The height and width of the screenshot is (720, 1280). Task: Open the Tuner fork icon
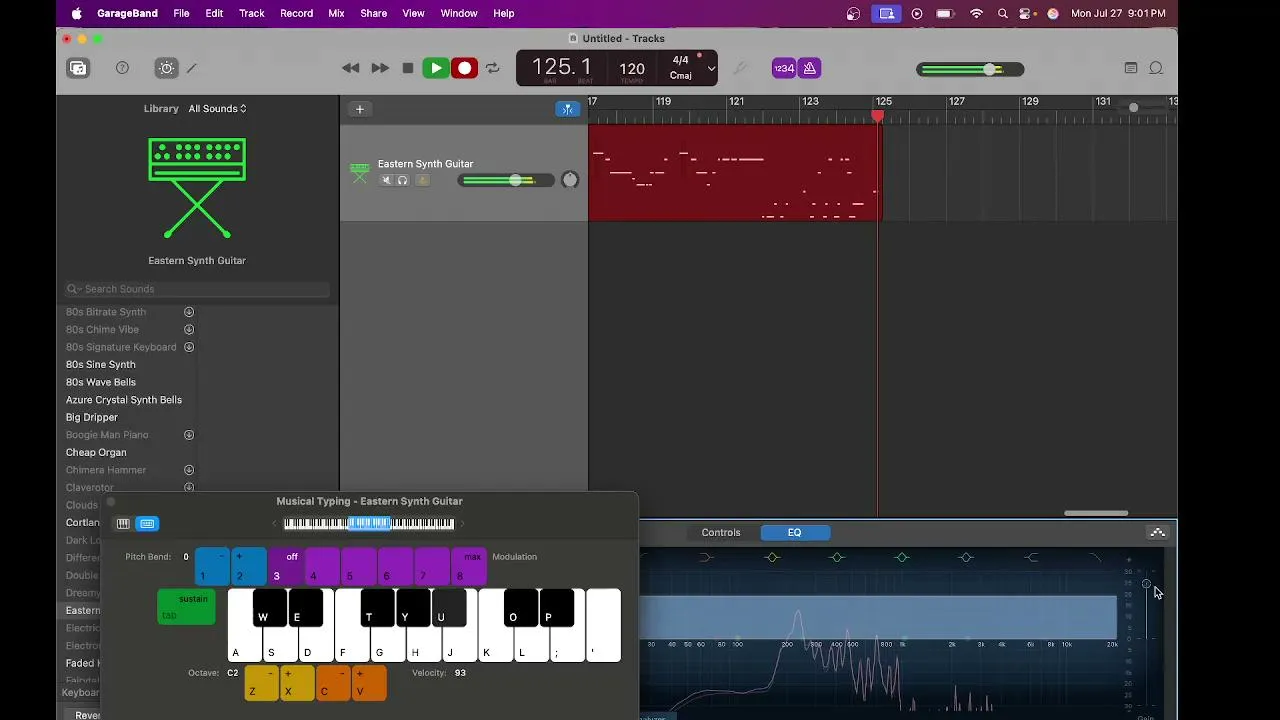pos(740,68)
